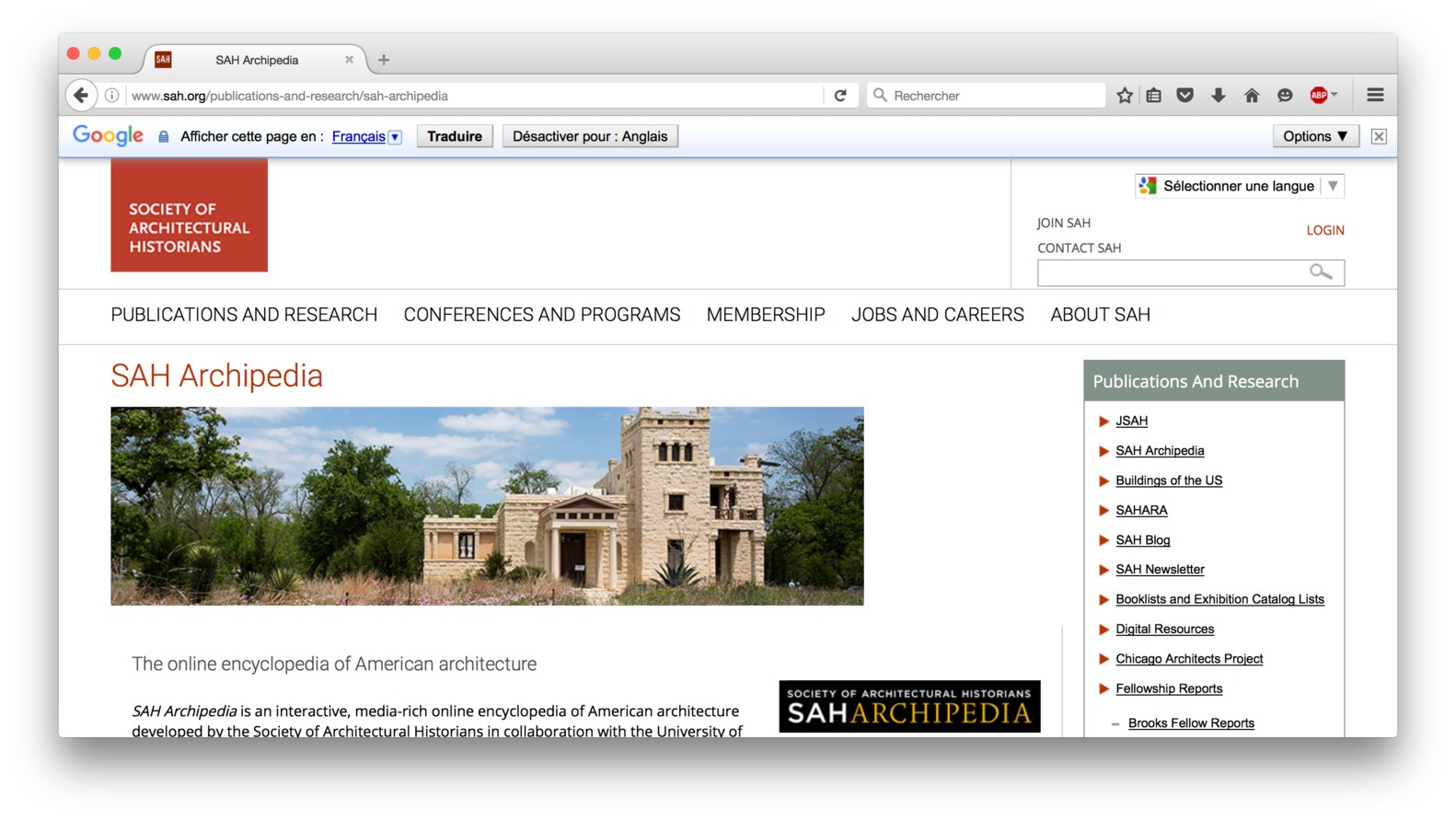Open the Adblock Plus icon menu
This screenshot has width=1456, height=821.
pos(1321,95)
